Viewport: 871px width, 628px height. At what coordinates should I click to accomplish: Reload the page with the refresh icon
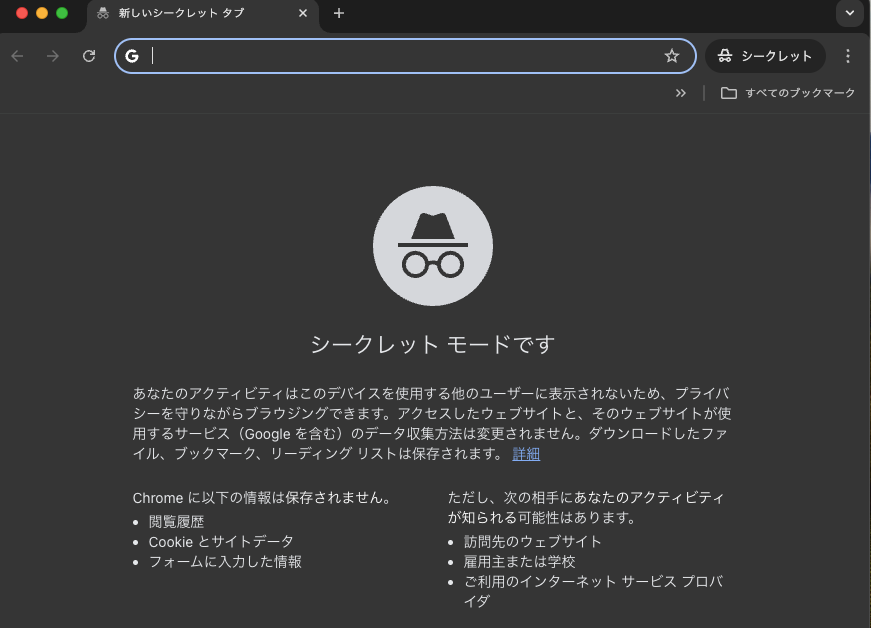click(89, 56)
